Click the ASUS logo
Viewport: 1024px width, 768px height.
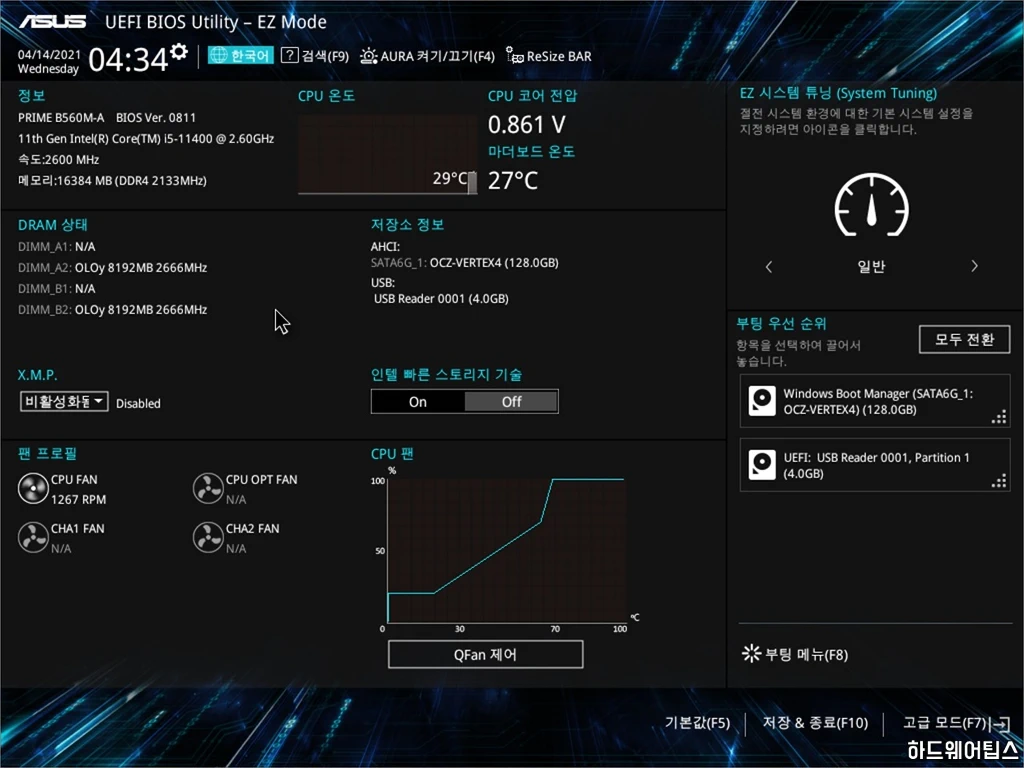[52, 22]
